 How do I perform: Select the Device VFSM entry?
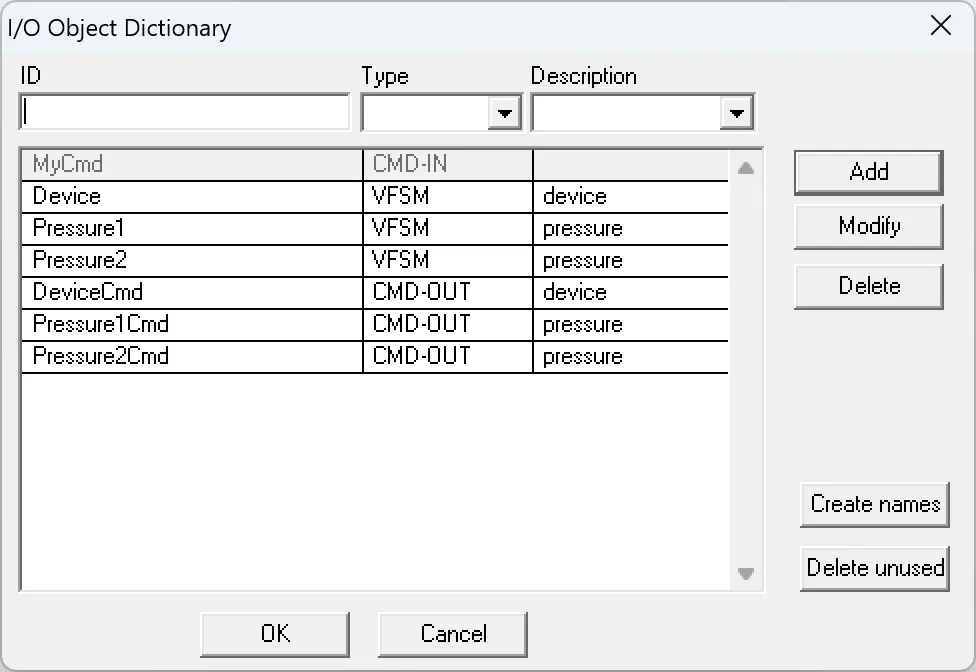[190, 196]
